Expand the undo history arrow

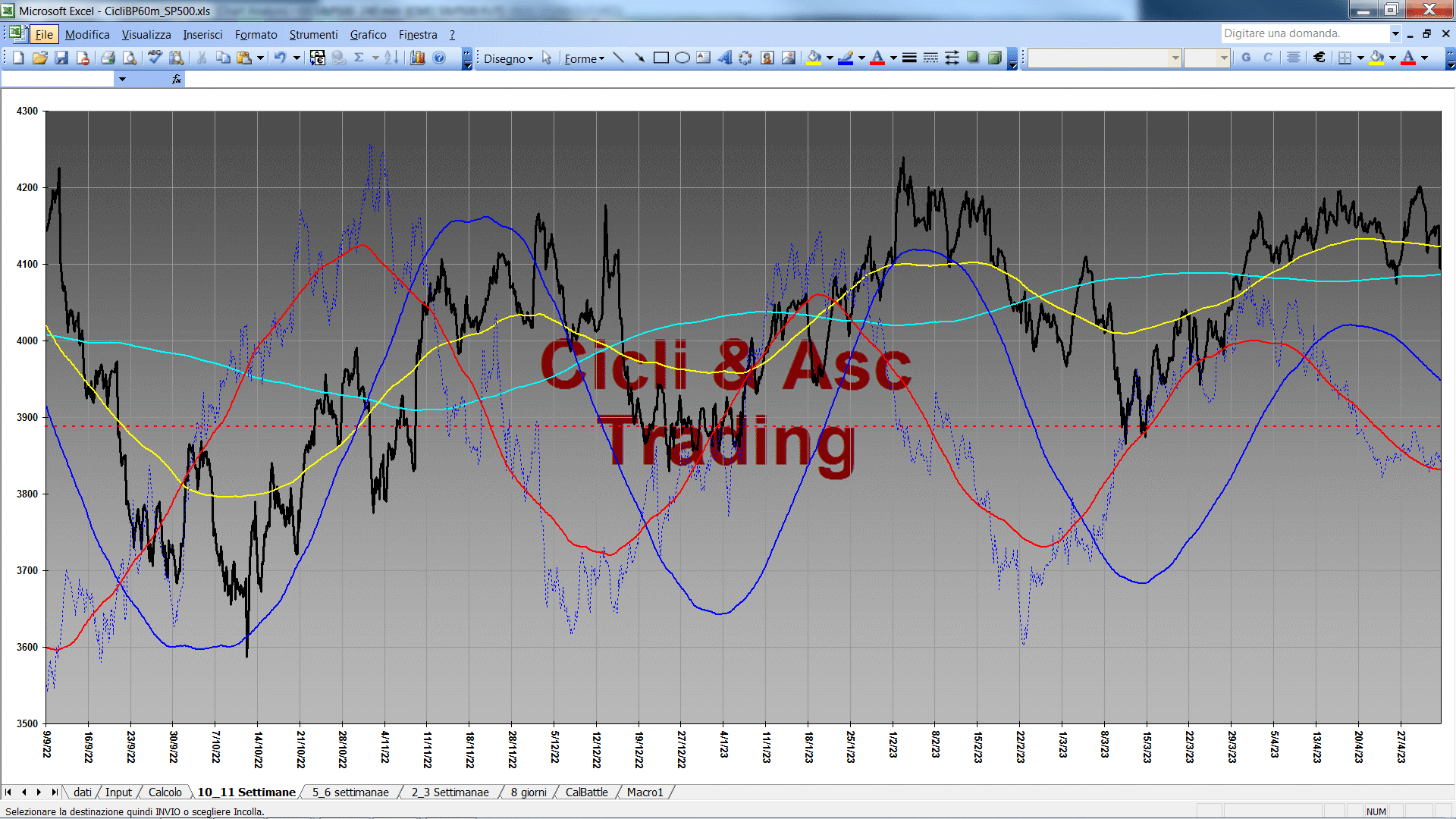297,58
